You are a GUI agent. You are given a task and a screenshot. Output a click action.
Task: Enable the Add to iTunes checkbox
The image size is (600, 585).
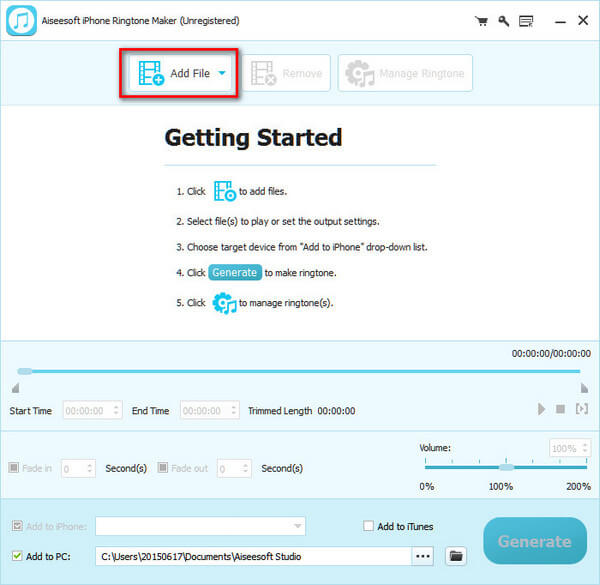pos(369,527)
